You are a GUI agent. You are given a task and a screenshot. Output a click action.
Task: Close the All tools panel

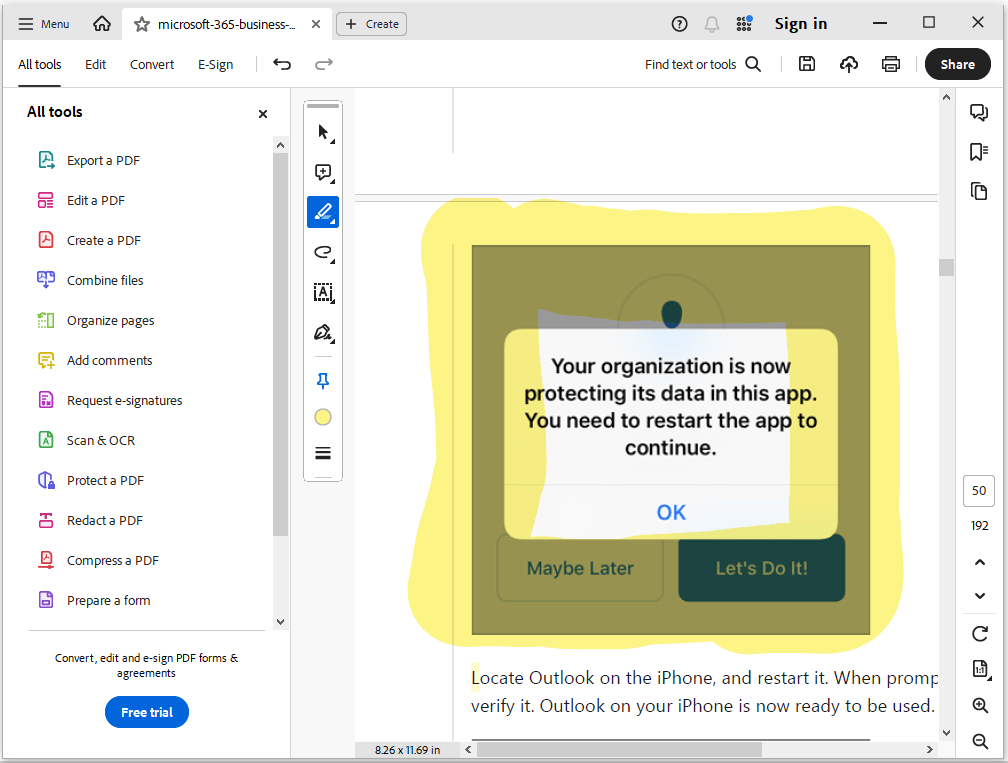click(262, 114)
